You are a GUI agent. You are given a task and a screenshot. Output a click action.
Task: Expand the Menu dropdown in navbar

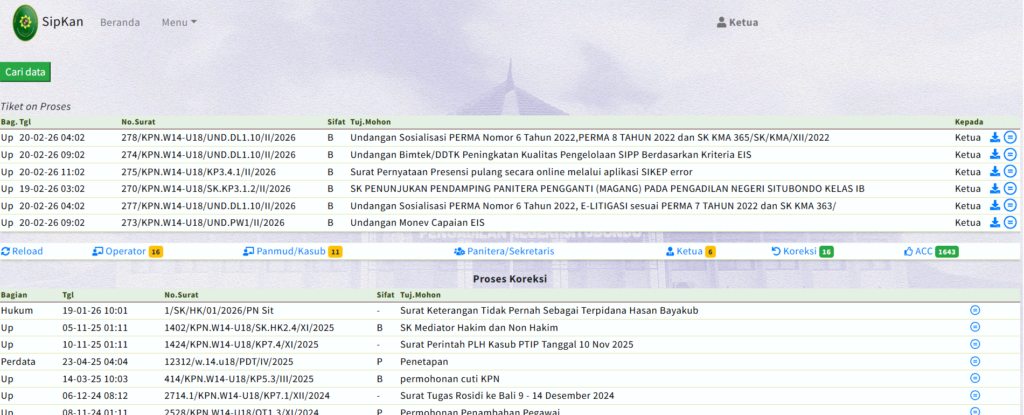(x=179, y=22)
